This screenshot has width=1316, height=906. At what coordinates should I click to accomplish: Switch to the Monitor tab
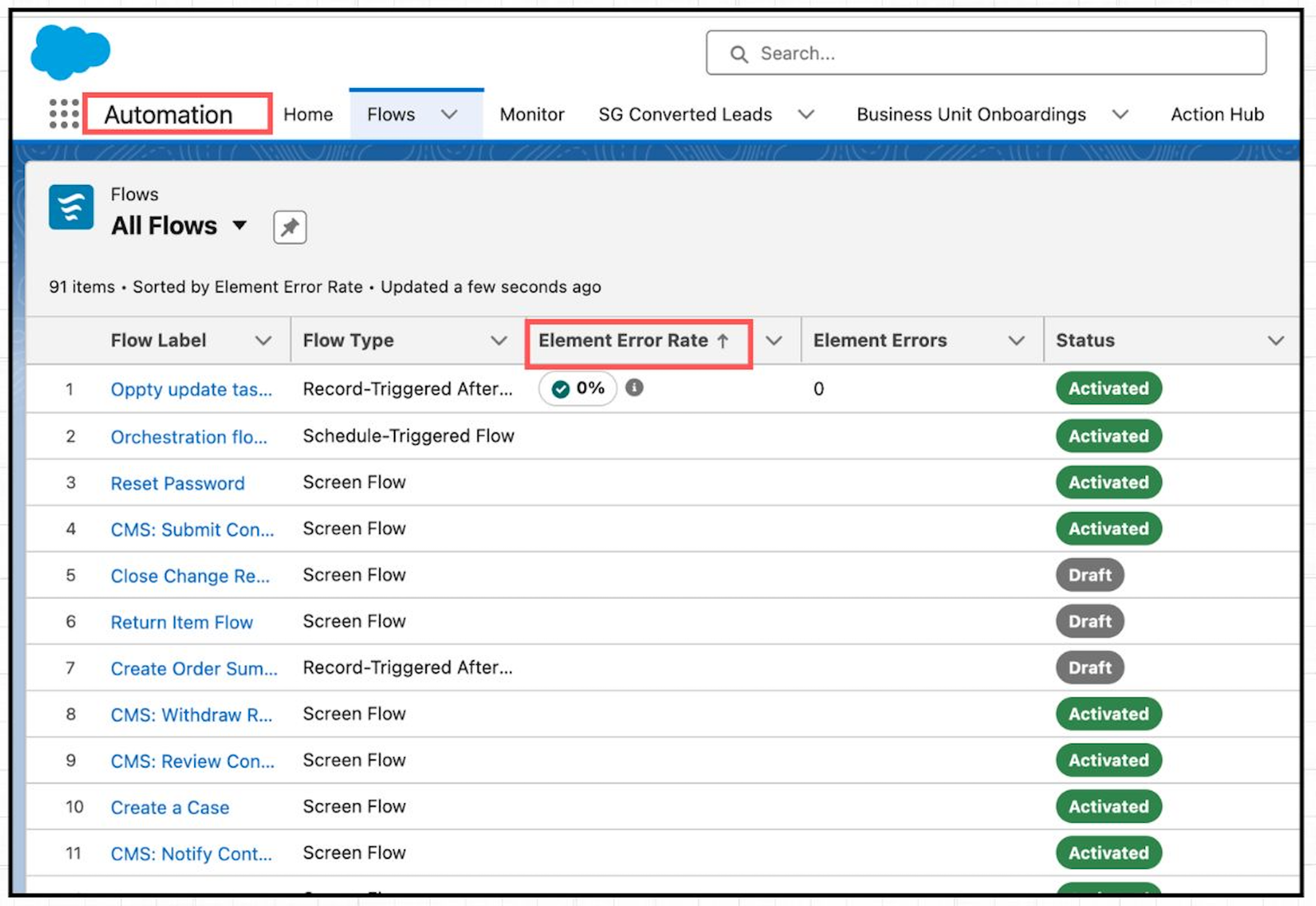[x=531, y=114]
